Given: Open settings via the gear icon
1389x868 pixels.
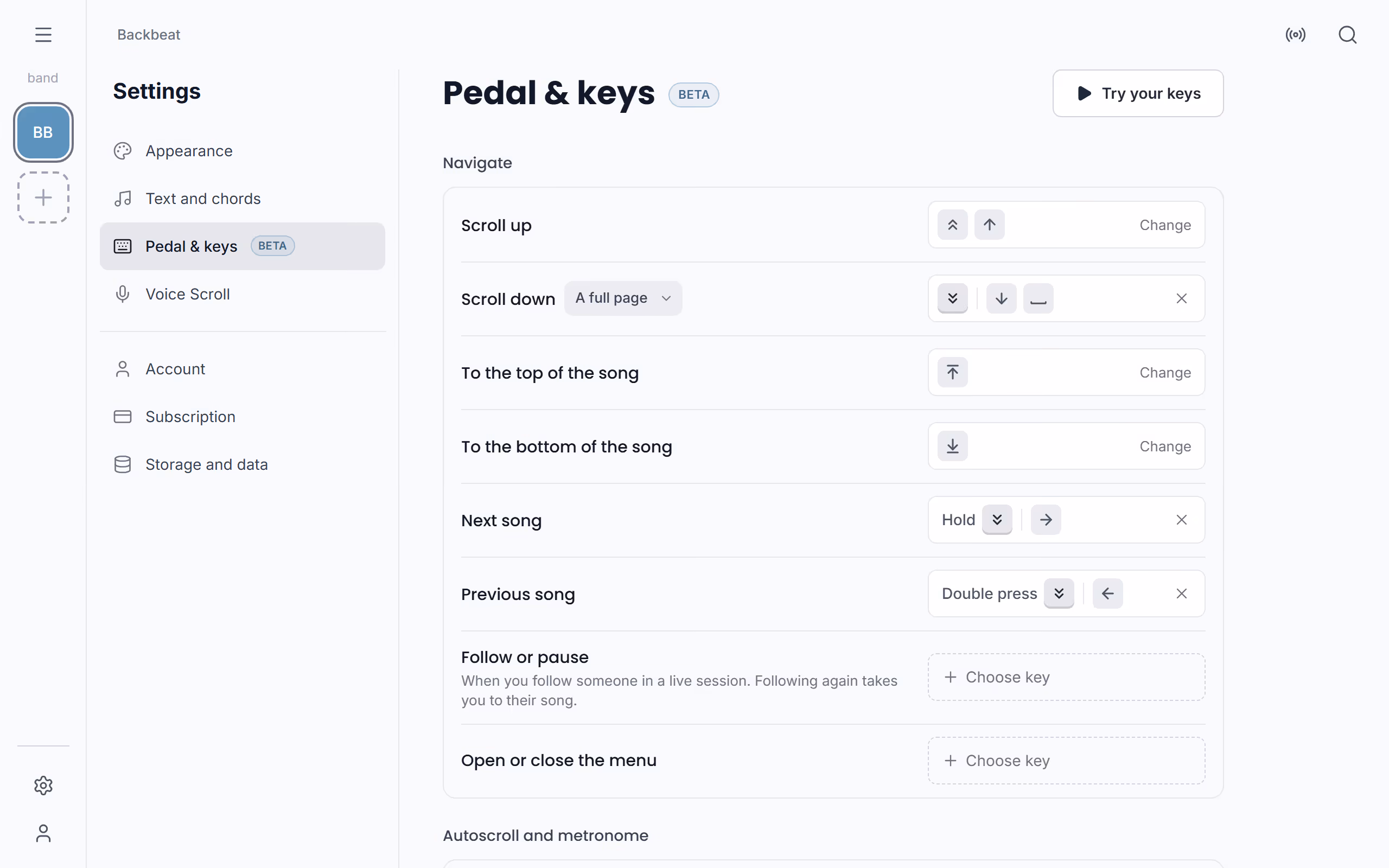Looking at the screenshot, I should coord(43,786).
